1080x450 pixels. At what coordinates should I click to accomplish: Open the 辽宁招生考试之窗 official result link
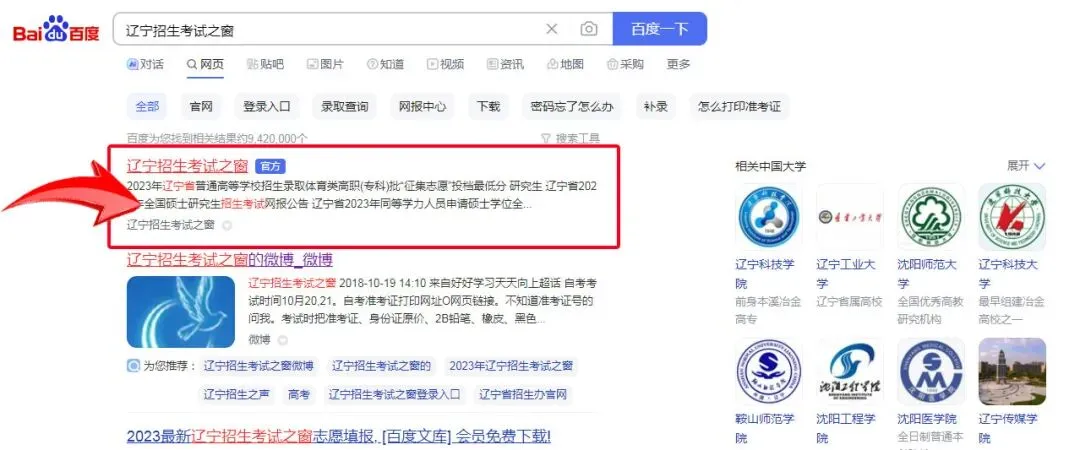(x=187, y=166)
